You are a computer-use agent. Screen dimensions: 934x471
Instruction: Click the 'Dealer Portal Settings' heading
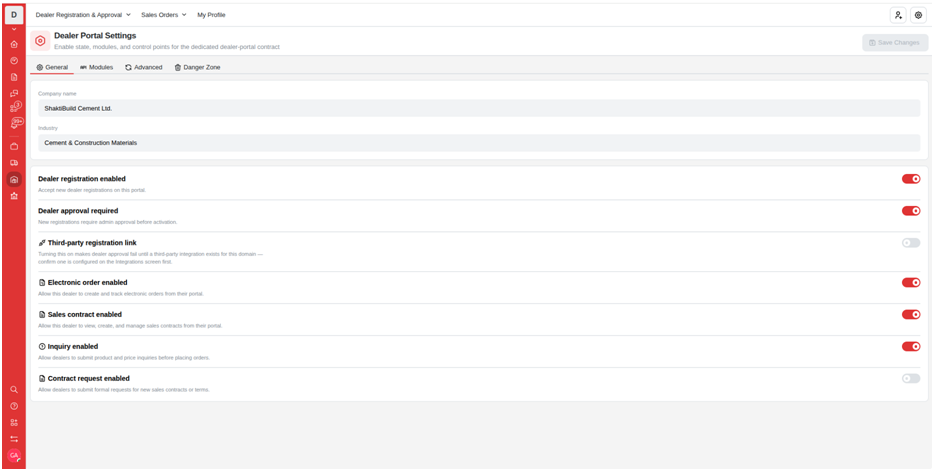pos(95,36)
